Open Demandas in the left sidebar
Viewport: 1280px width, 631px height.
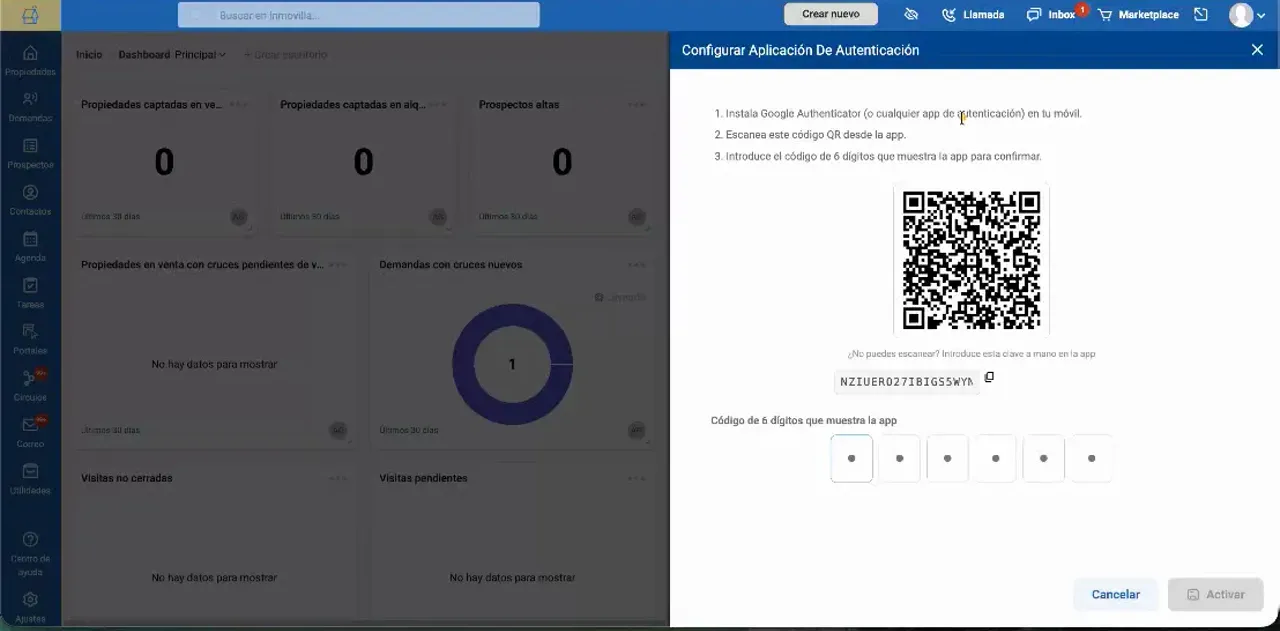click(30, 106)
